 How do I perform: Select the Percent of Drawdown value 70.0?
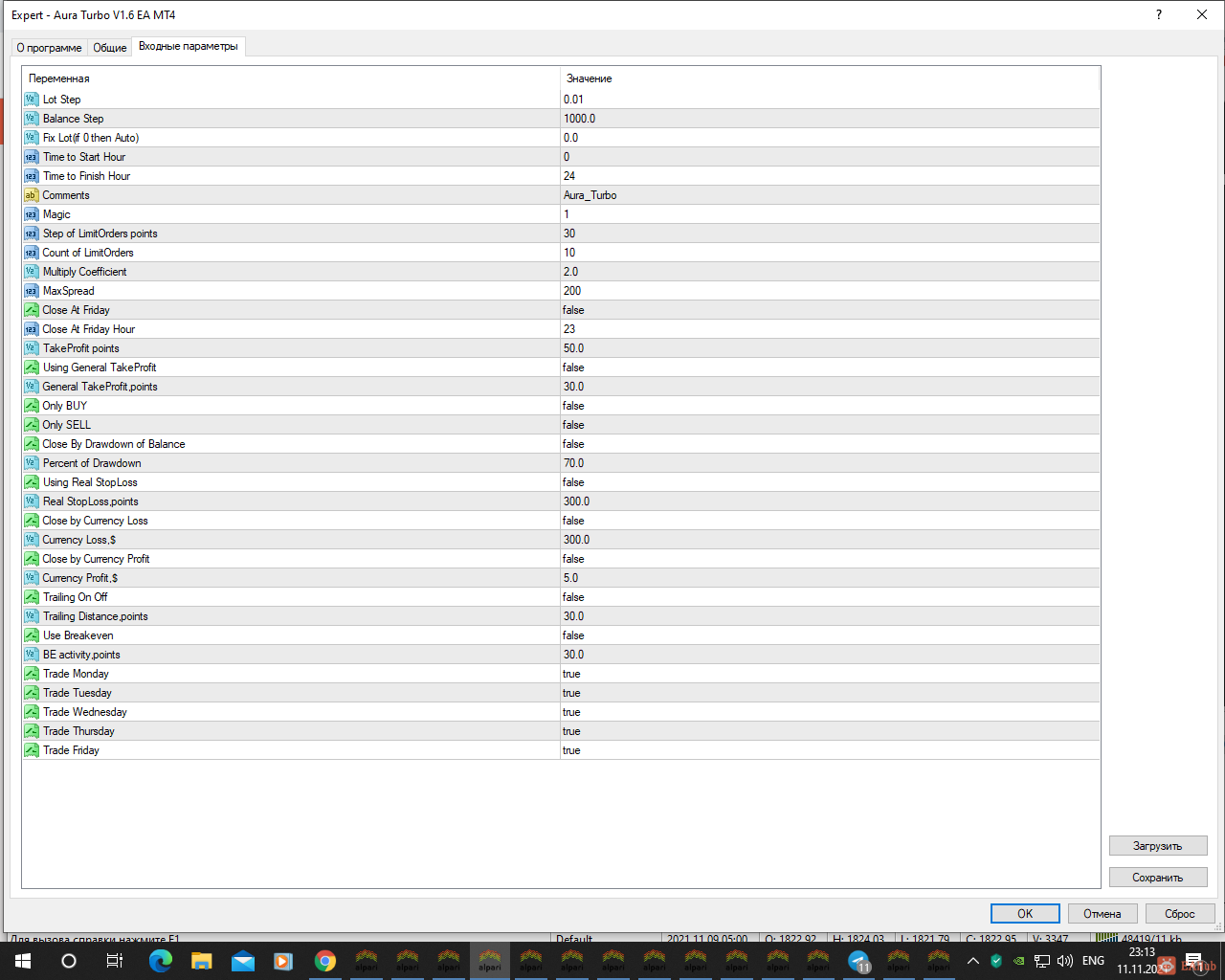coord(573,463)
